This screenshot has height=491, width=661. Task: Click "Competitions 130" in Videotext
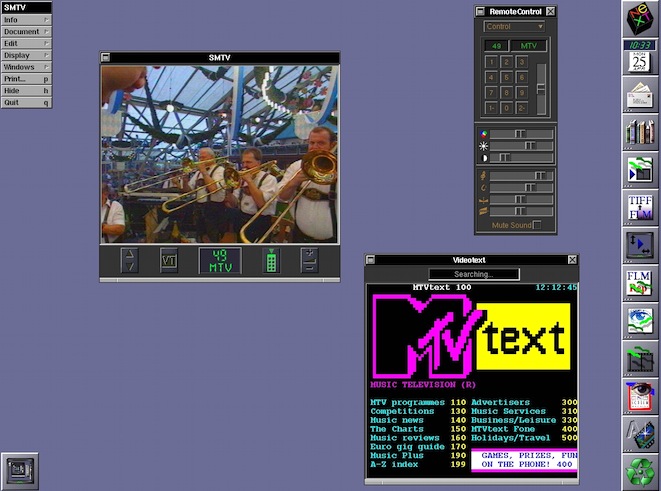point(418,411)
